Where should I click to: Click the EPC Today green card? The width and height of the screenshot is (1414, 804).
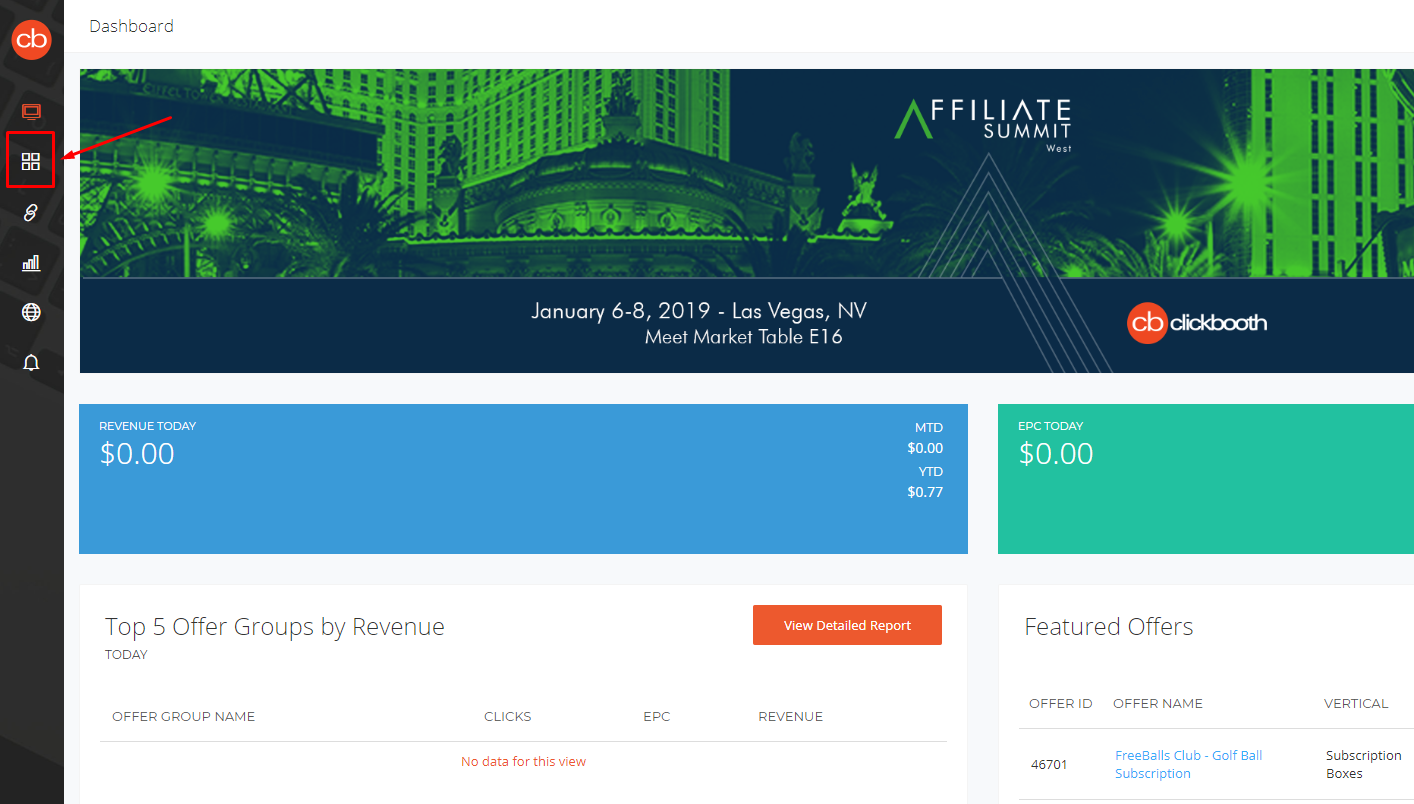click(1206, 479)
